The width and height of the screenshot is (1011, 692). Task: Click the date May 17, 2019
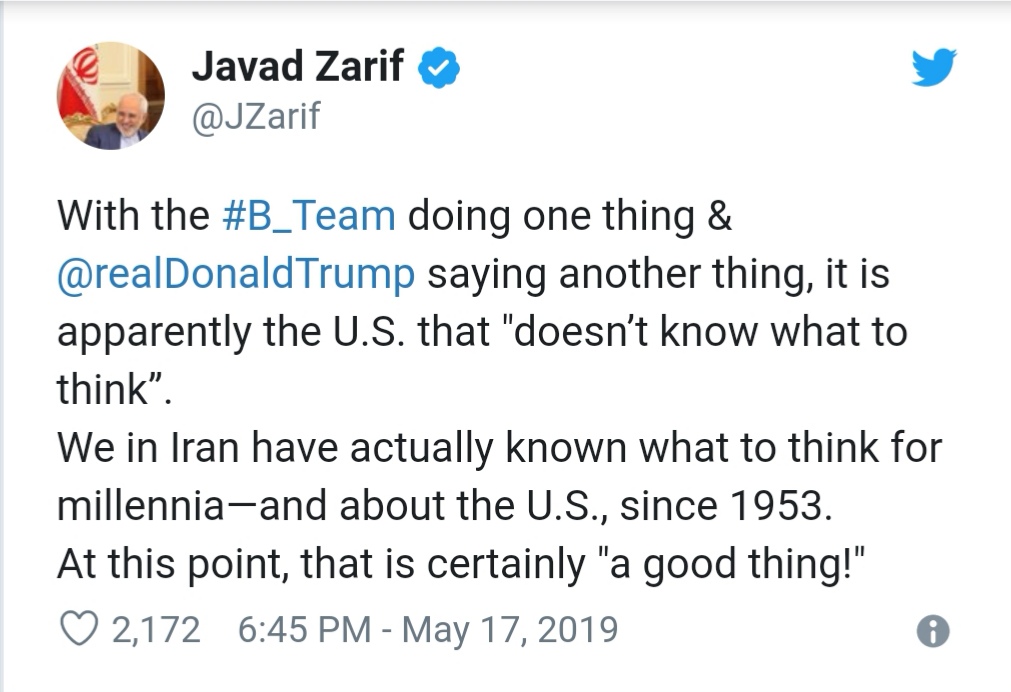(510, 629)
